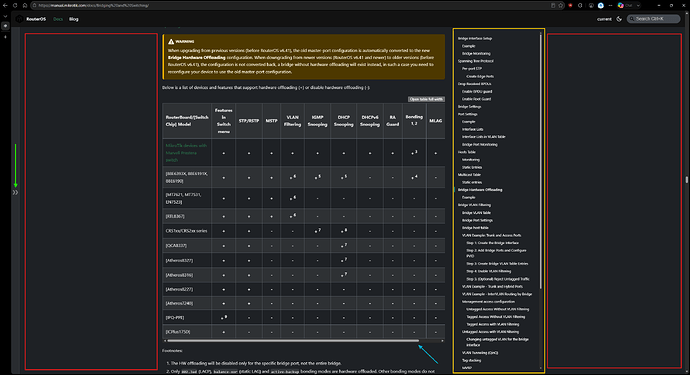Jump to 'Bridge Monitoring' in contents
This screenshot has width=690, height=375.
click(x=476, y=53)
